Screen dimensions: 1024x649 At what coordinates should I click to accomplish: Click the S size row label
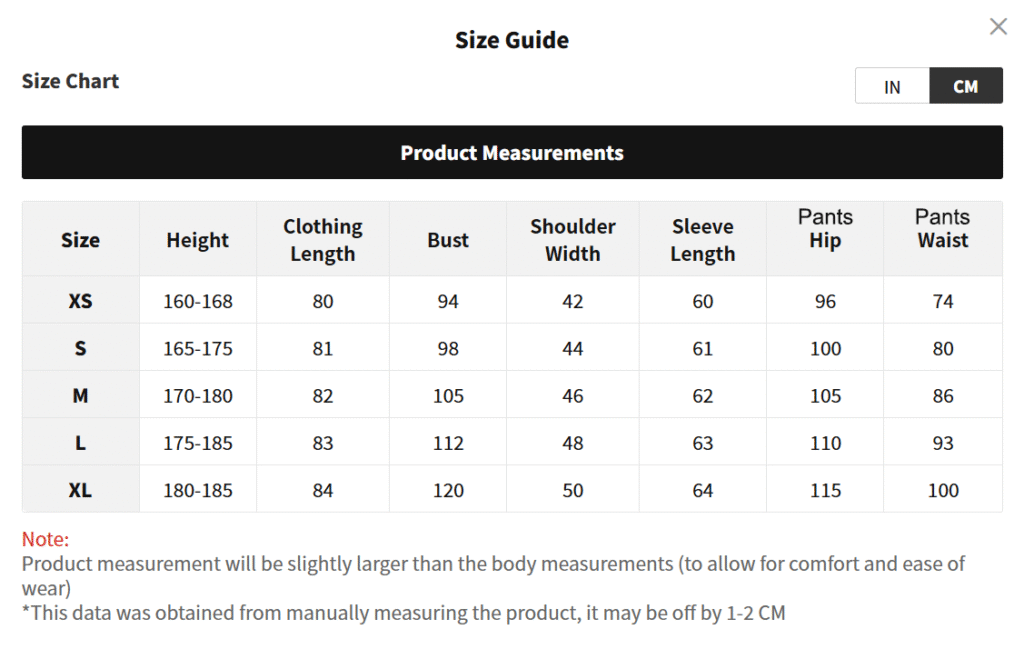coord(80,349)
